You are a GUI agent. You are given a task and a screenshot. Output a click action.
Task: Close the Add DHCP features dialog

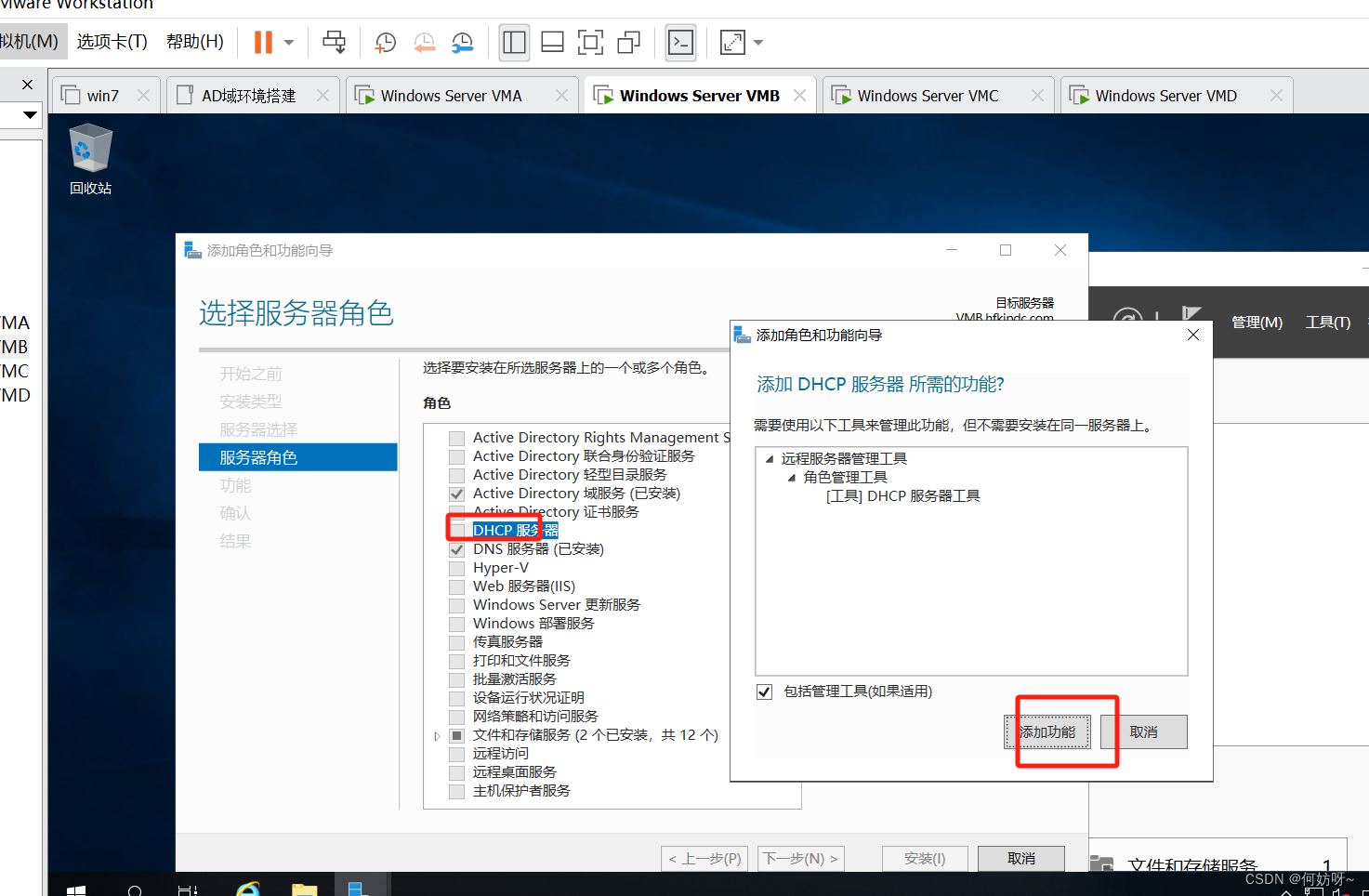(x=1193, y=335)
